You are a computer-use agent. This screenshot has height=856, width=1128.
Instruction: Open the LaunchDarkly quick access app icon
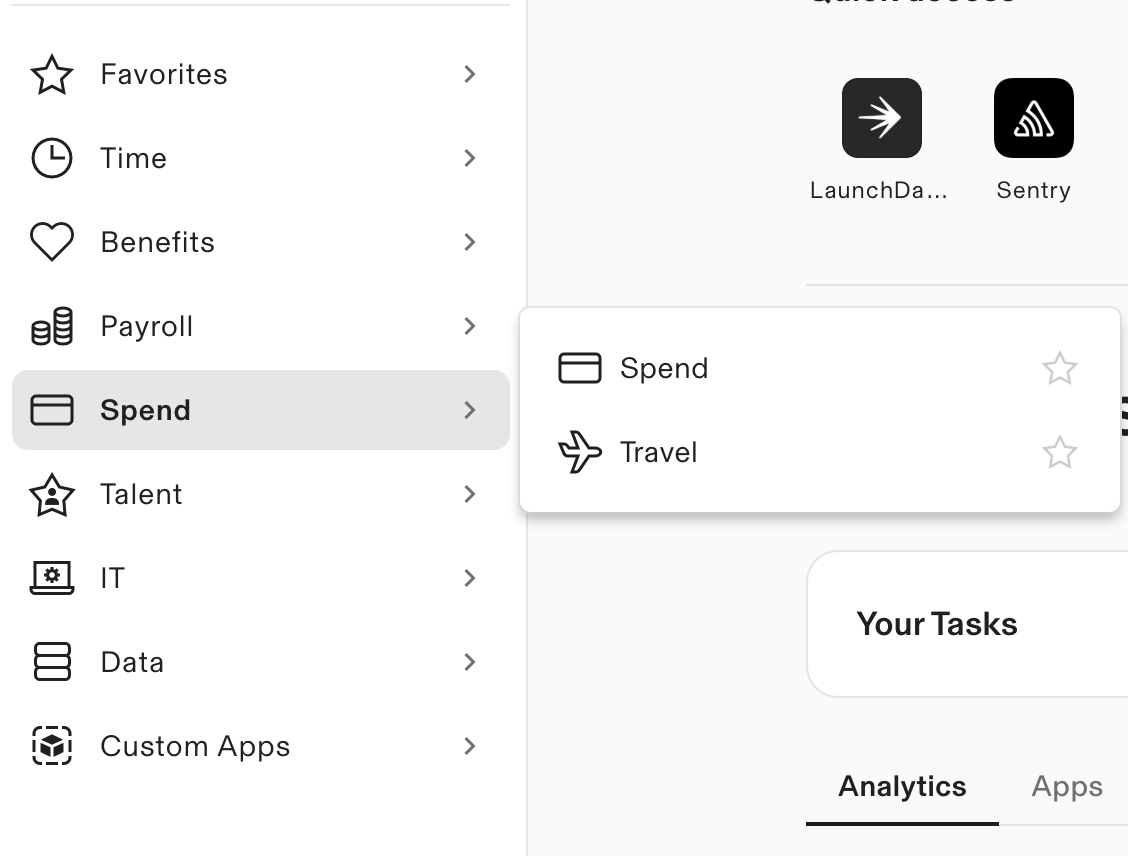coord(881,118)
